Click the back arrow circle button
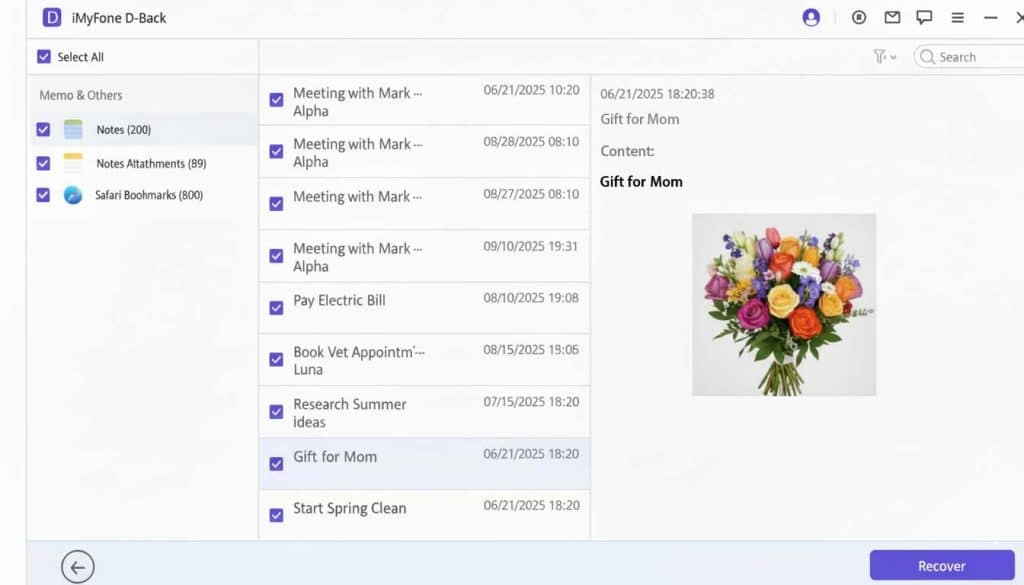The height and width of the screenshot is (585, 1024). tap(77, 567)
